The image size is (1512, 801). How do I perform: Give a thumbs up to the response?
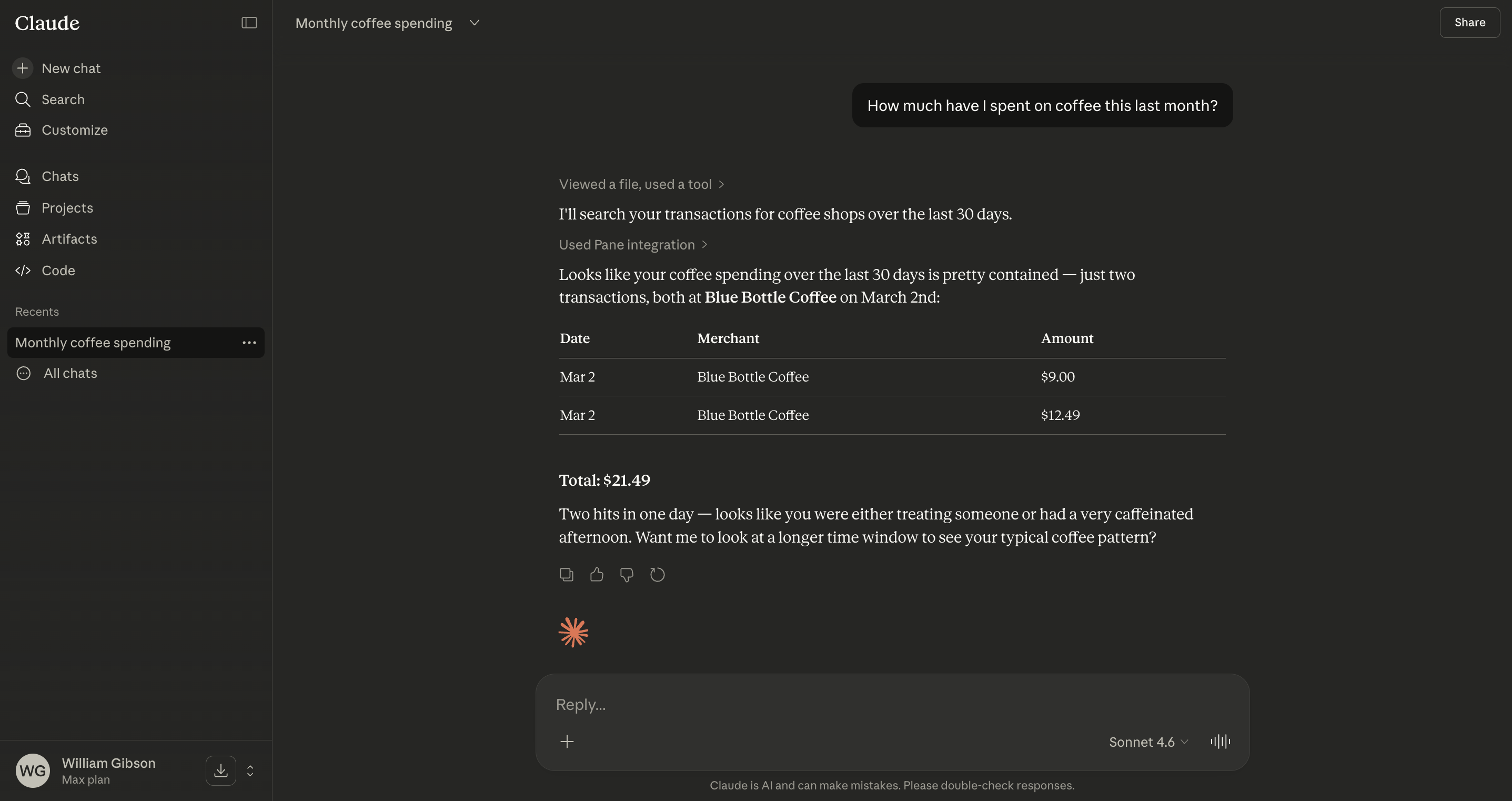tap(597, 574)
